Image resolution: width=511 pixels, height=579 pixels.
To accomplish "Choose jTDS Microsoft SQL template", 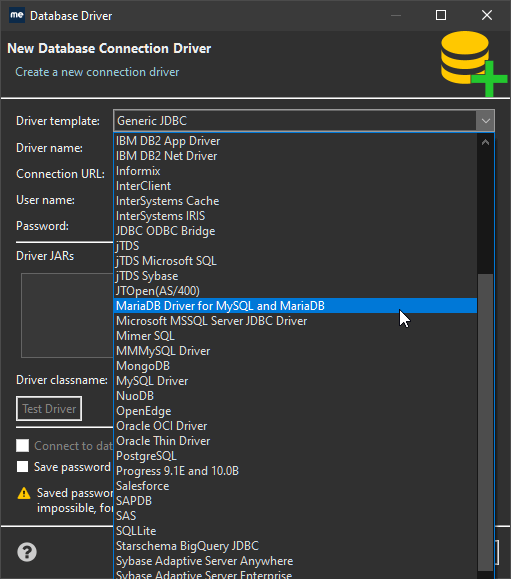I will pos(295,261).
